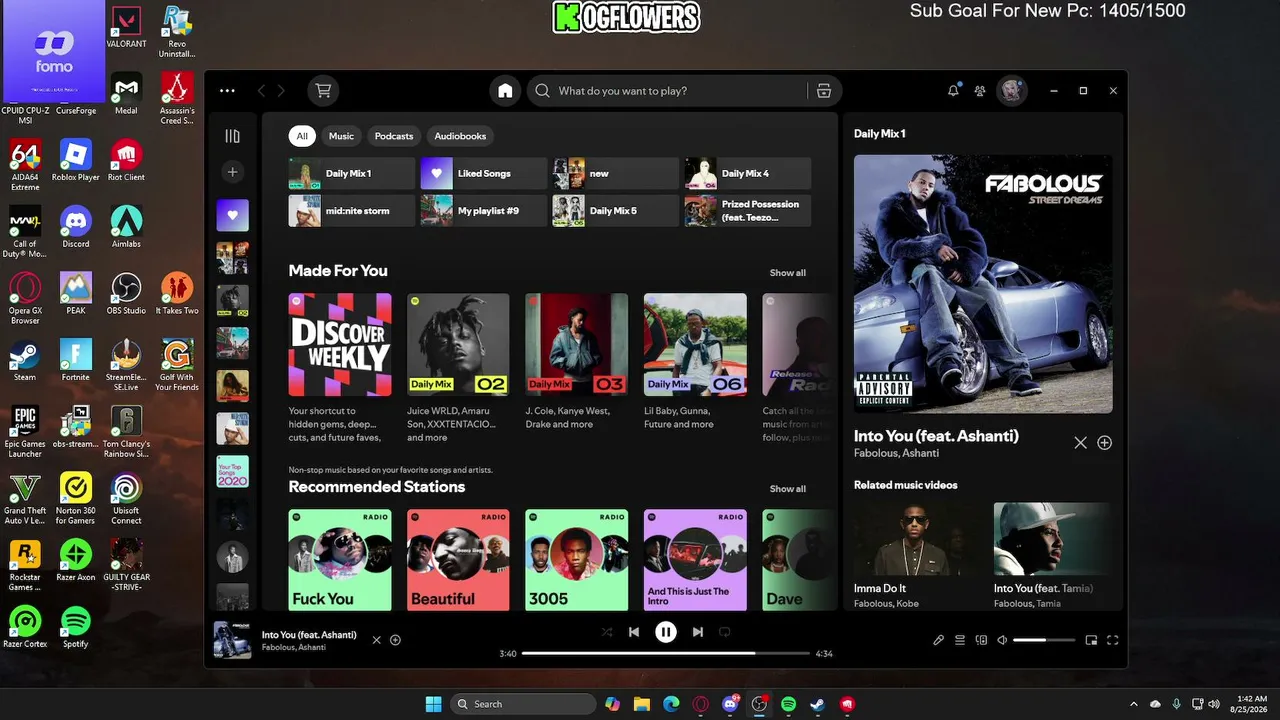This screenshot has width=1280, height=720.
Task: Hide song using X in player bar
Action: [376, 640]
